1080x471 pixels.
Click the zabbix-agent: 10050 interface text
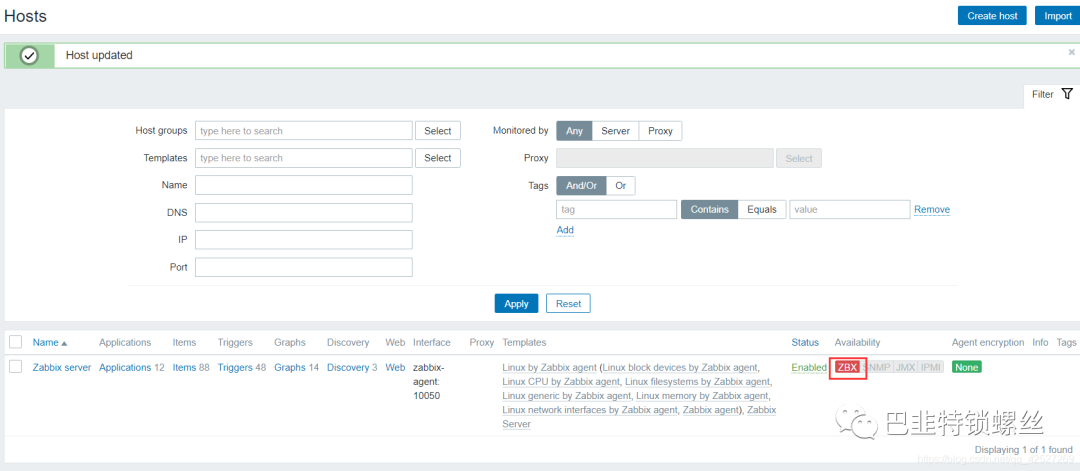428,381
